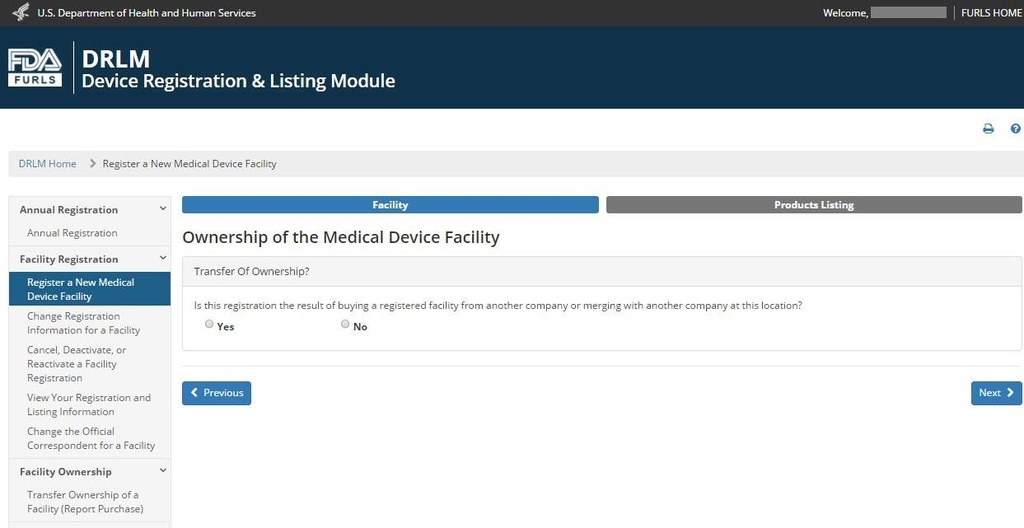Switch to the Products Listing tab
The width and height of the screenshot is (1024, 528).
(x=814, y=205)
